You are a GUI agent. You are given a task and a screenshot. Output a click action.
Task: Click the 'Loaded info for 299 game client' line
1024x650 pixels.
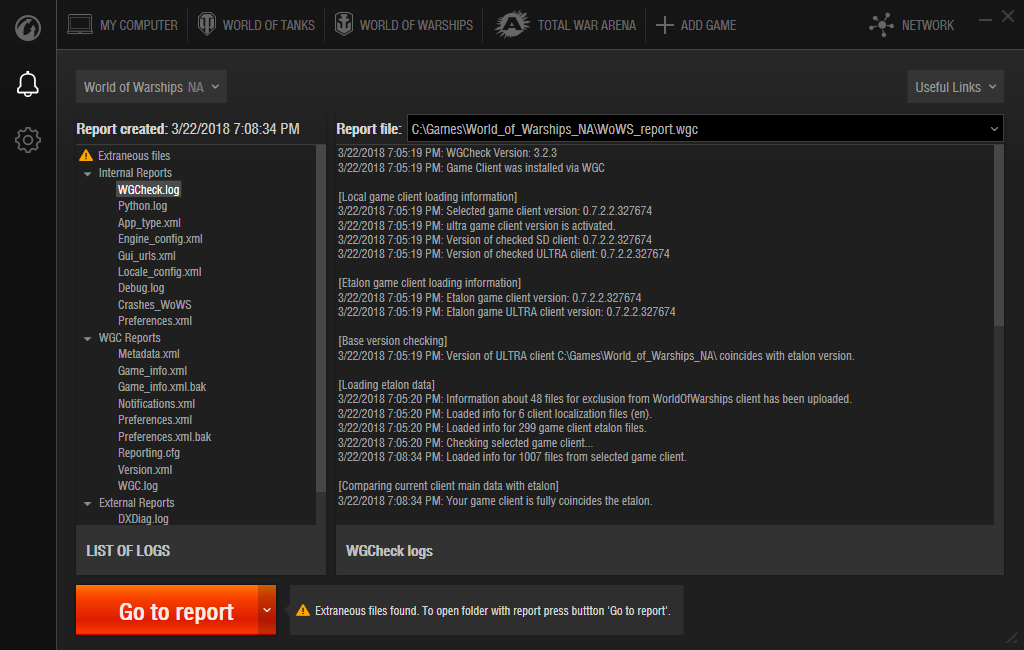point(492,428)
